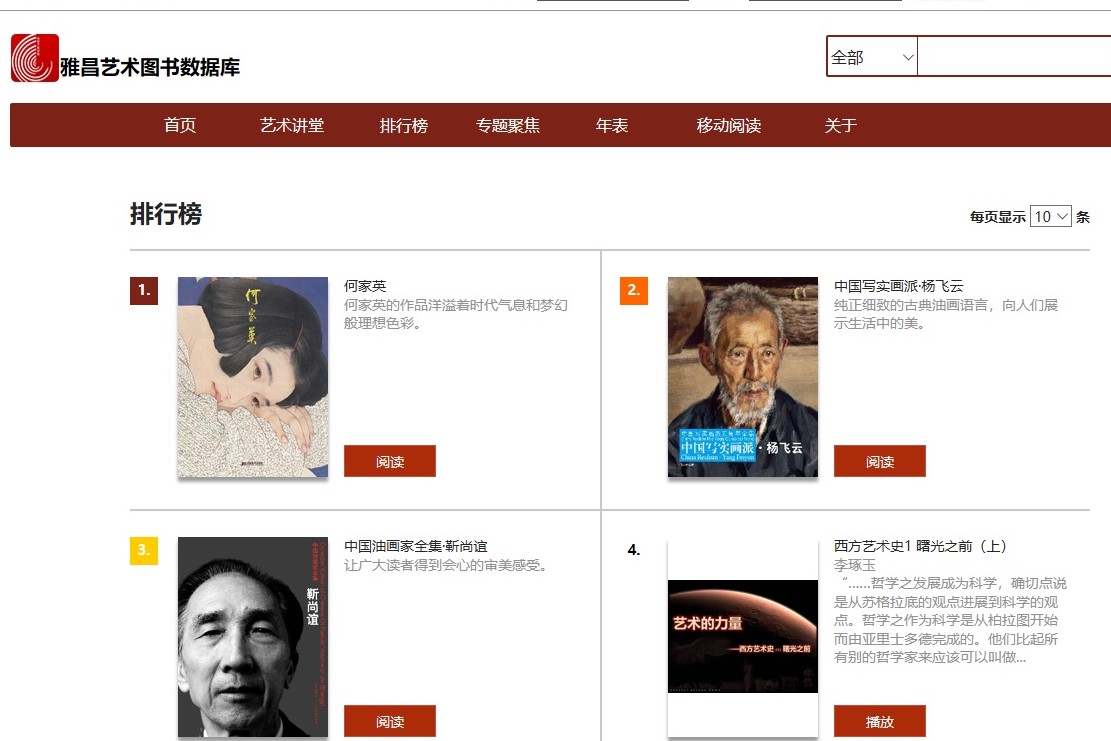Go to 首页 in navigation bar
The width and height of the screenshot is (1111, 741).
[180, 125]
